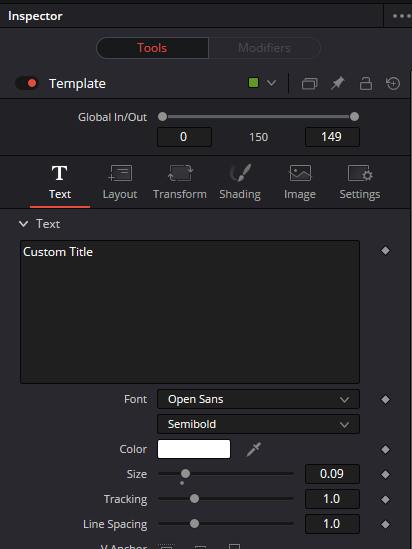The height and width of the screenshot is (549, 412).
Task: Click the Size slider handle
Action: [185, 474]
